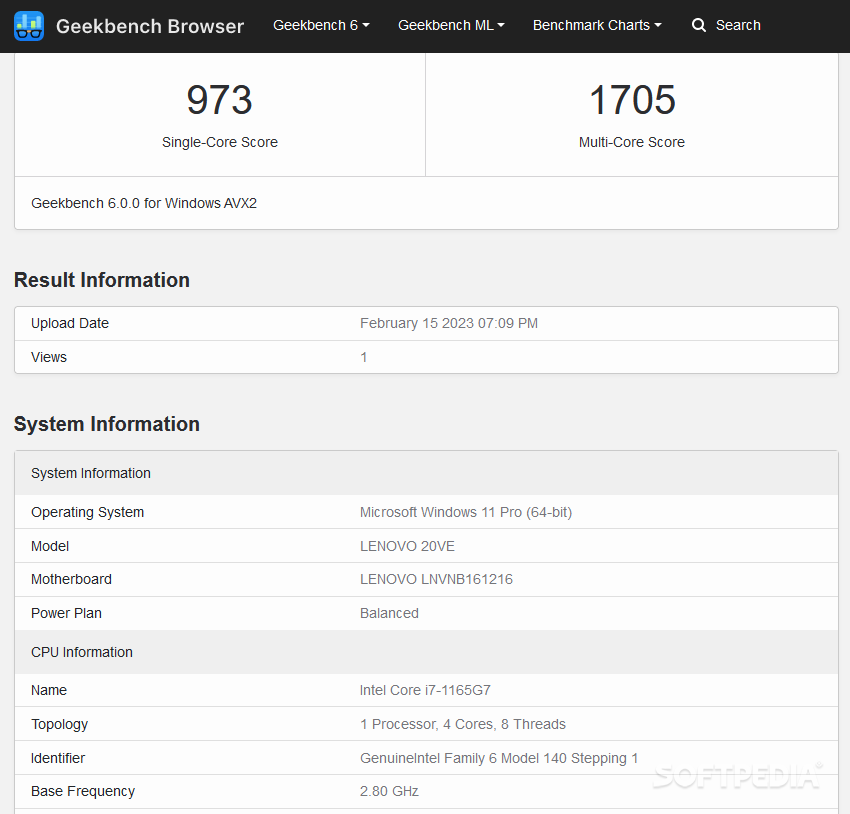Click the Motherboard row label
Image resolution: width=850 pixels, height=814 pixels.
71,579
